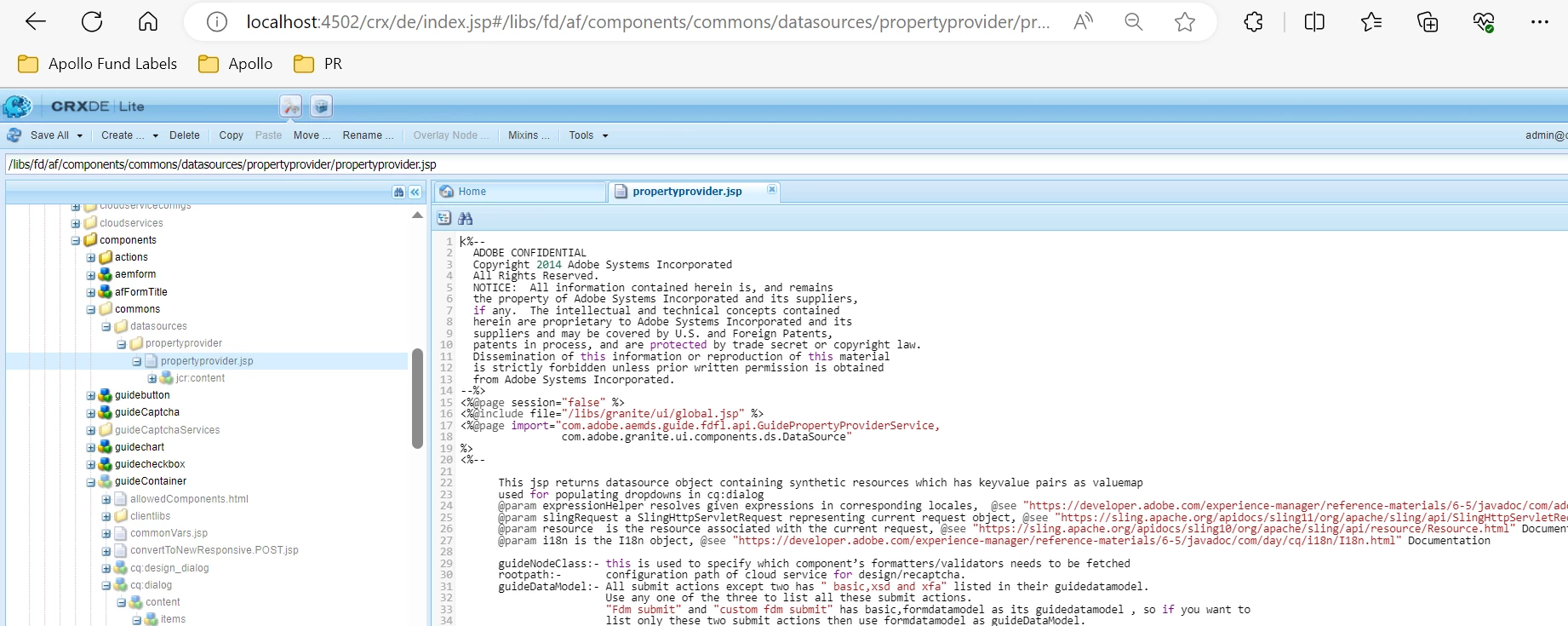Collapse the tree panel with double-chevron icon
The image size is (1568, 626).
coord(415,192)
